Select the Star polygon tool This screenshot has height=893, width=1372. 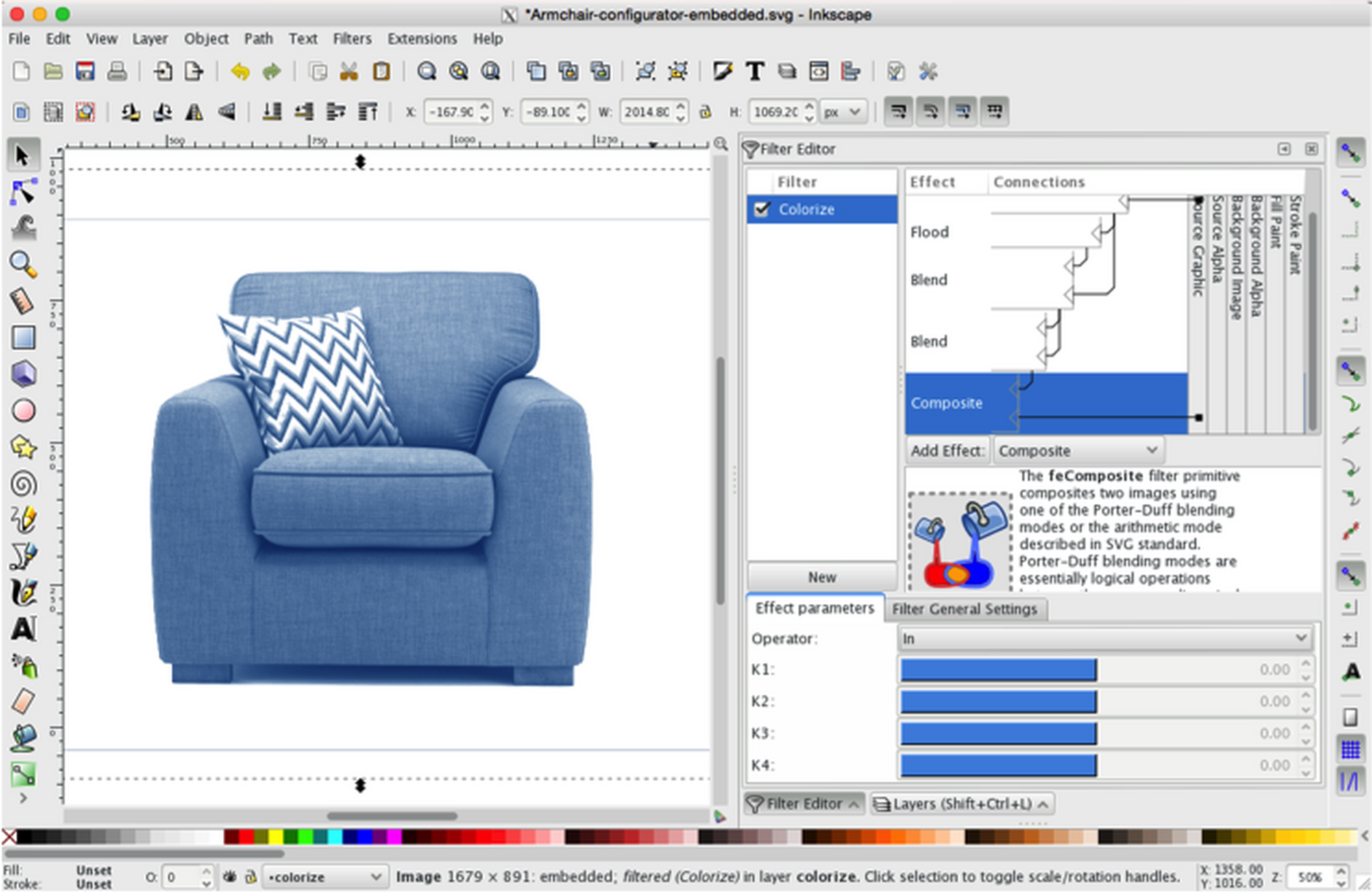(x=23, y=447)
